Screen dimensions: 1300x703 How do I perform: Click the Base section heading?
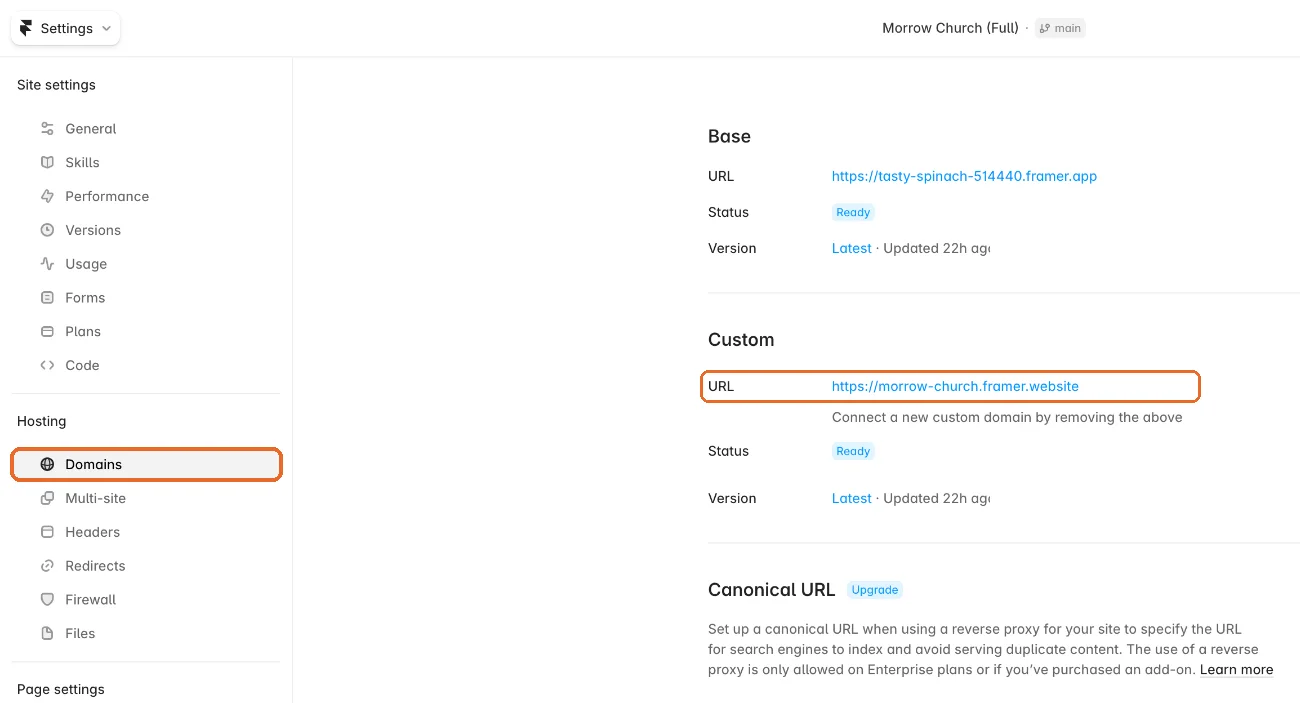(x=729, y=136)
